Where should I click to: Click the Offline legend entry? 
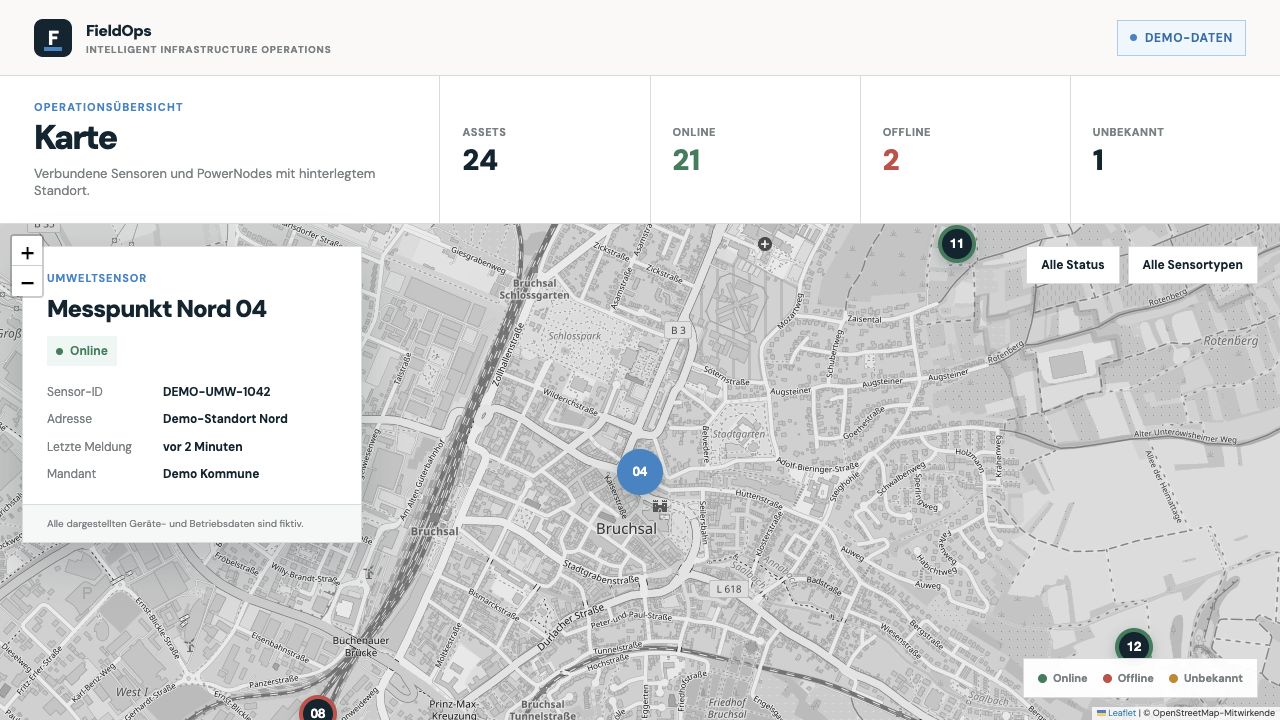click(1128, 678)
